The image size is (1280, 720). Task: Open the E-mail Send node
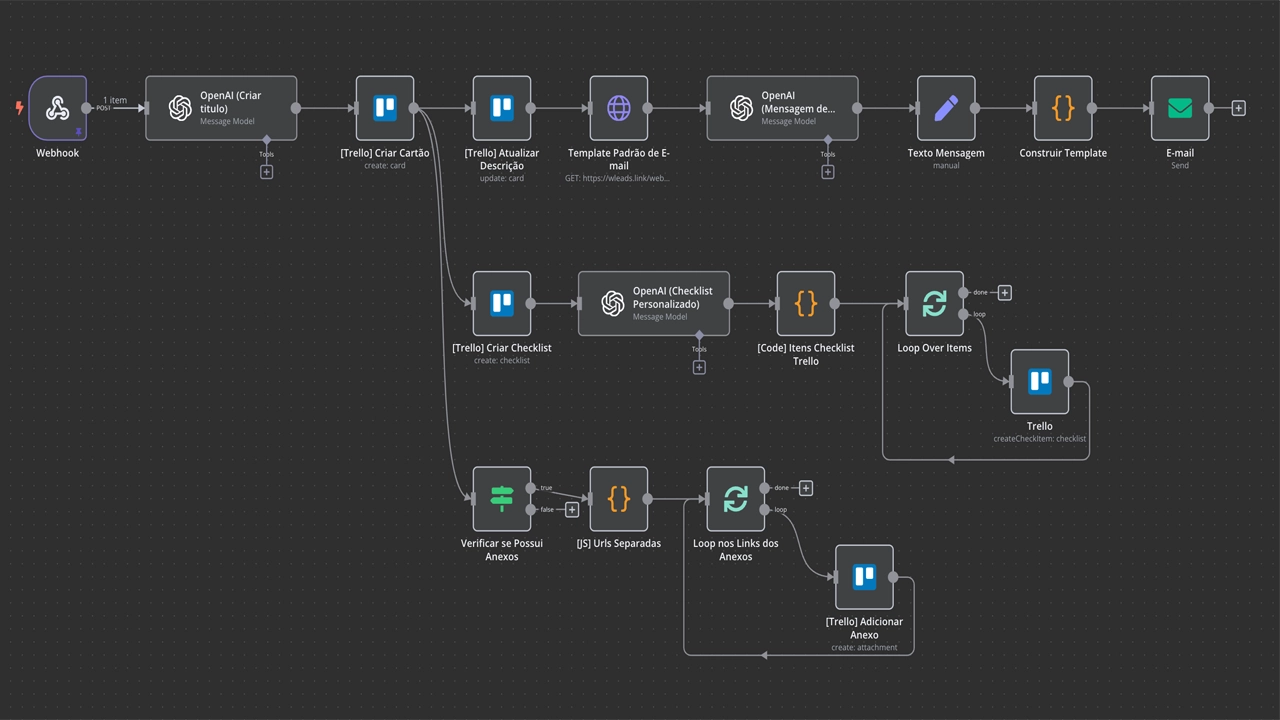pyautogui.click(x=1180, y=108)
